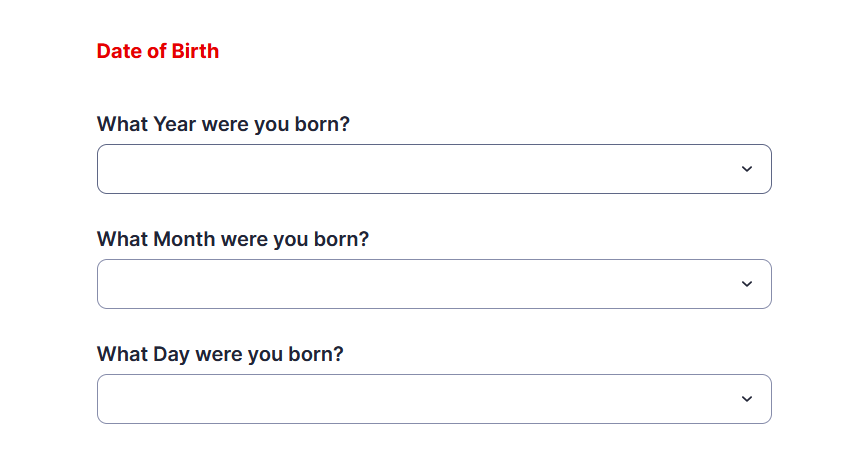Open the birth Day dropdown

click(434, 399)
